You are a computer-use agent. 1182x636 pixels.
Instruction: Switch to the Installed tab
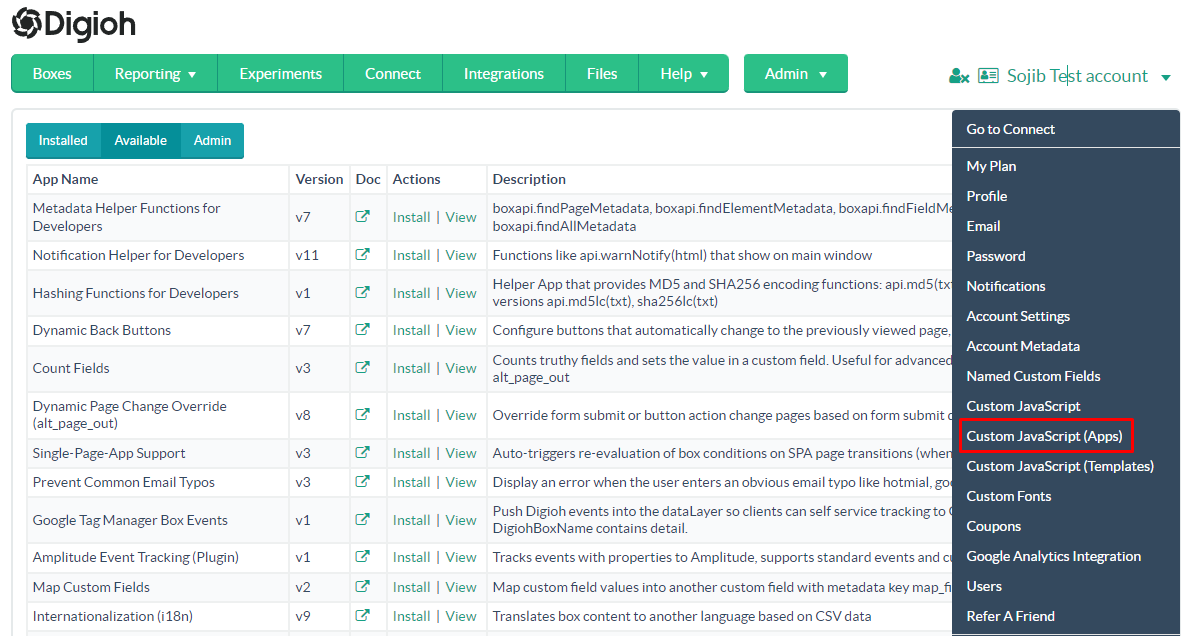[63, 141]
